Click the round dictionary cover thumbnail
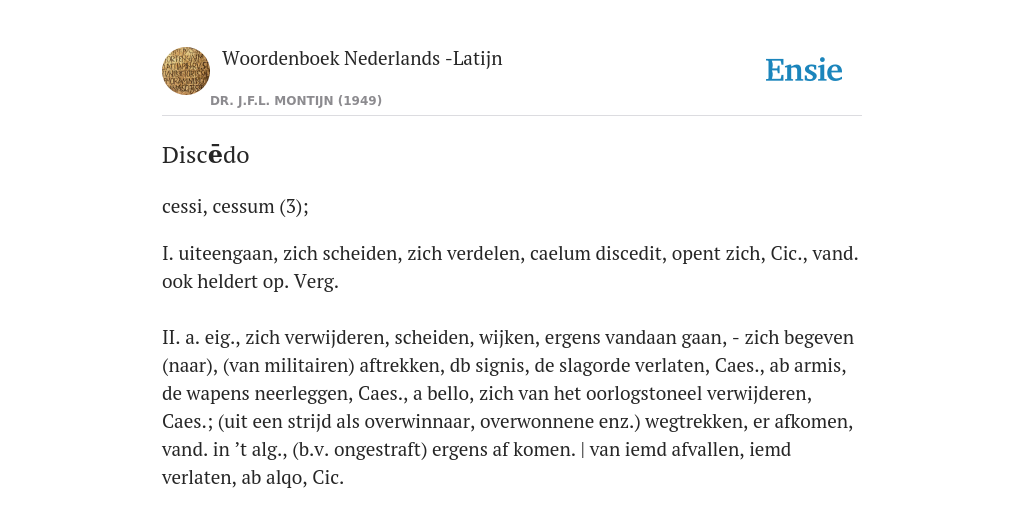The height and width of the screenshot is (512, 1024). pos(186,71)
